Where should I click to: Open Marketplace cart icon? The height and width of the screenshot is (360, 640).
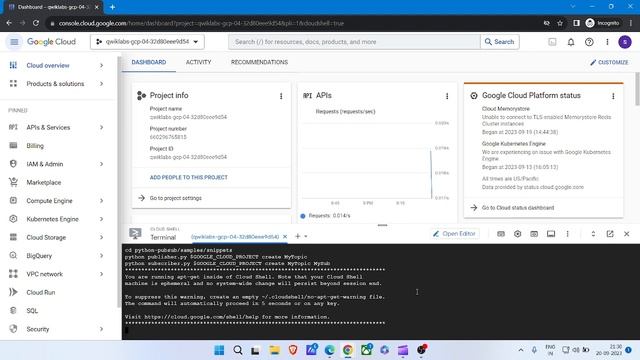coord(13,182)
